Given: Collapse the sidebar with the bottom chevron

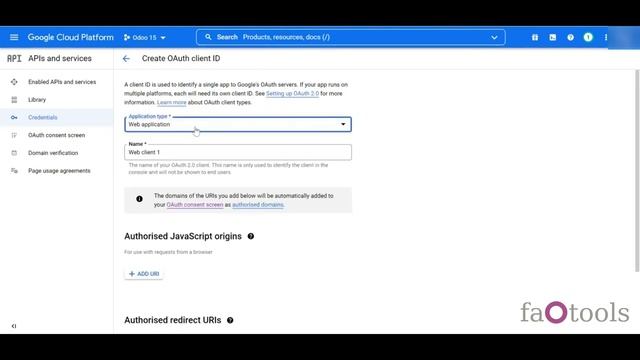Looking at the screenshot, I should point(14,326).
